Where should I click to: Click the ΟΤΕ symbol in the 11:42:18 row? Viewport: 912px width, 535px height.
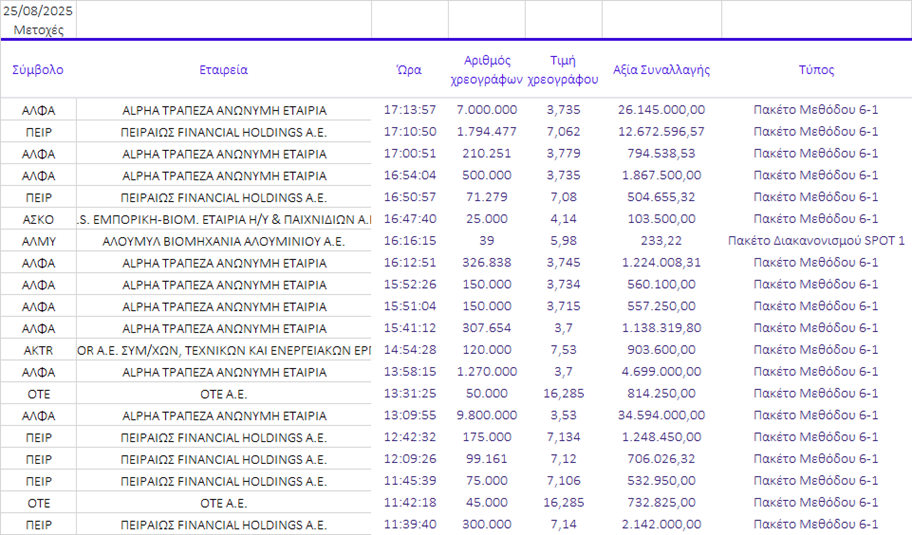click(38, 504)
